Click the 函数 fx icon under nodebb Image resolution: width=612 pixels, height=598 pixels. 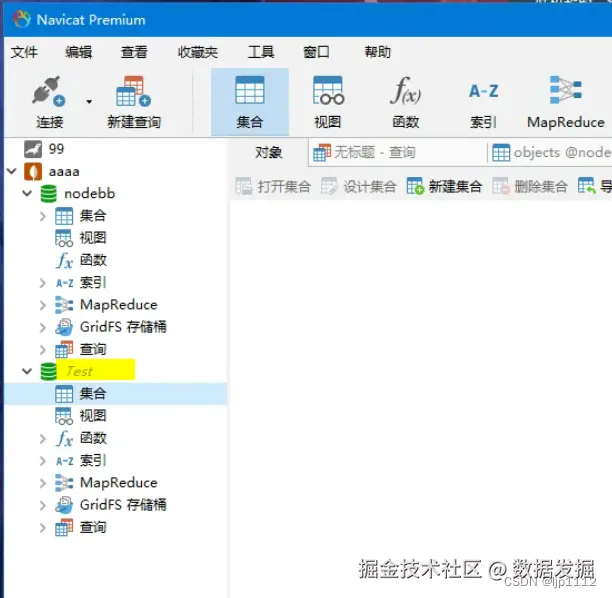(x=64, y=260)
